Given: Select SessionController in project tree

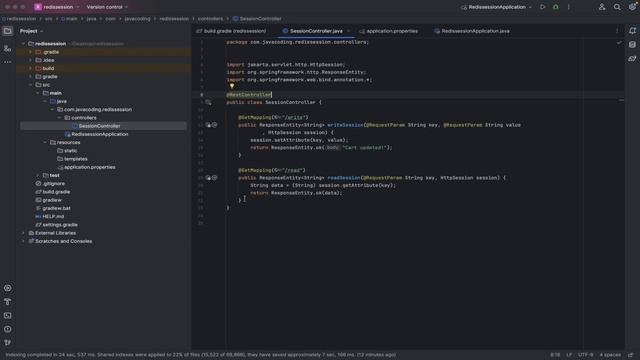Looking at the screenshot, I should (x=99, y=126).
